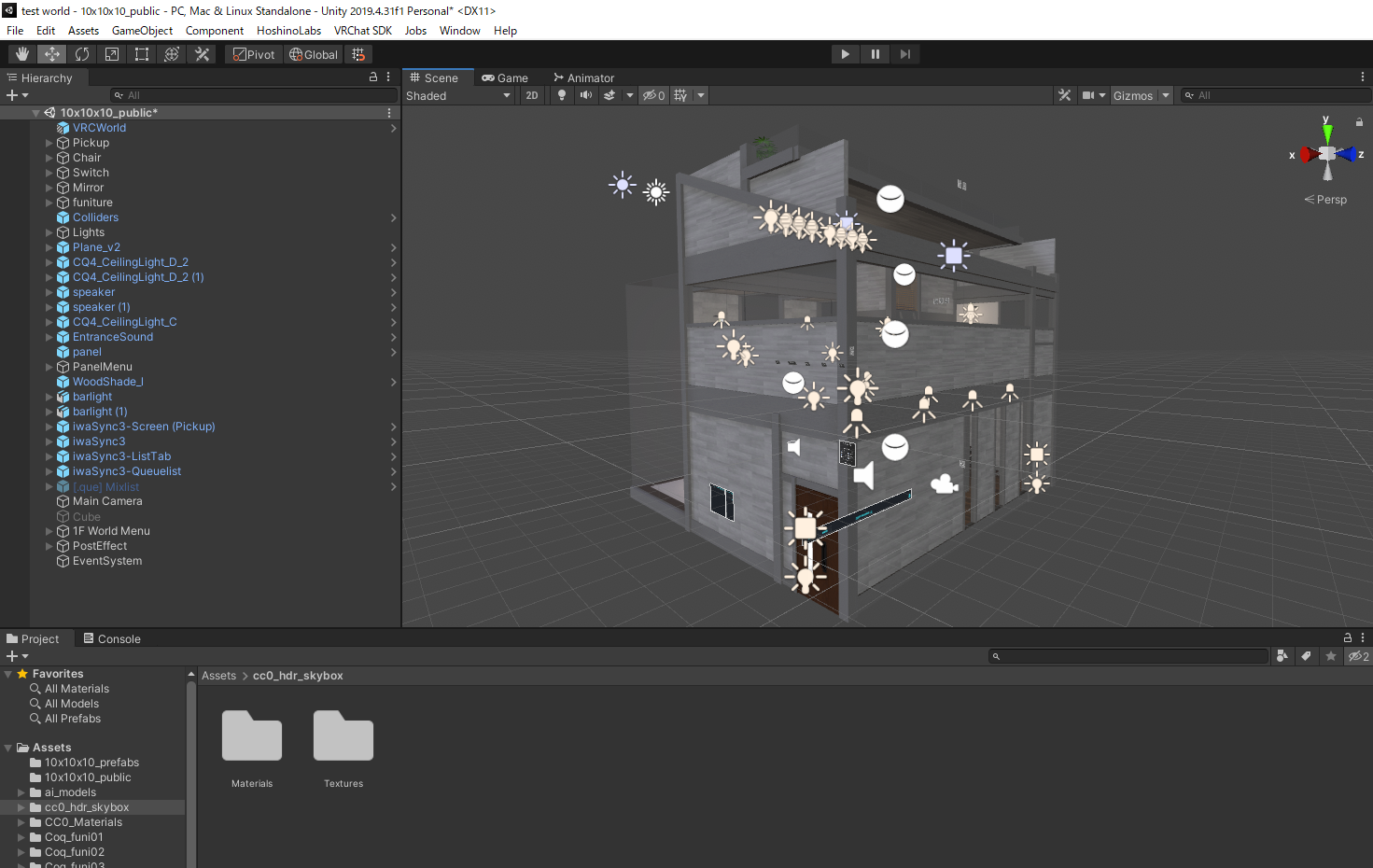This screenshot has height=868, width=1373.
Task: Toggle 2D mode in Scene view
Action: (x=531, y=94)
